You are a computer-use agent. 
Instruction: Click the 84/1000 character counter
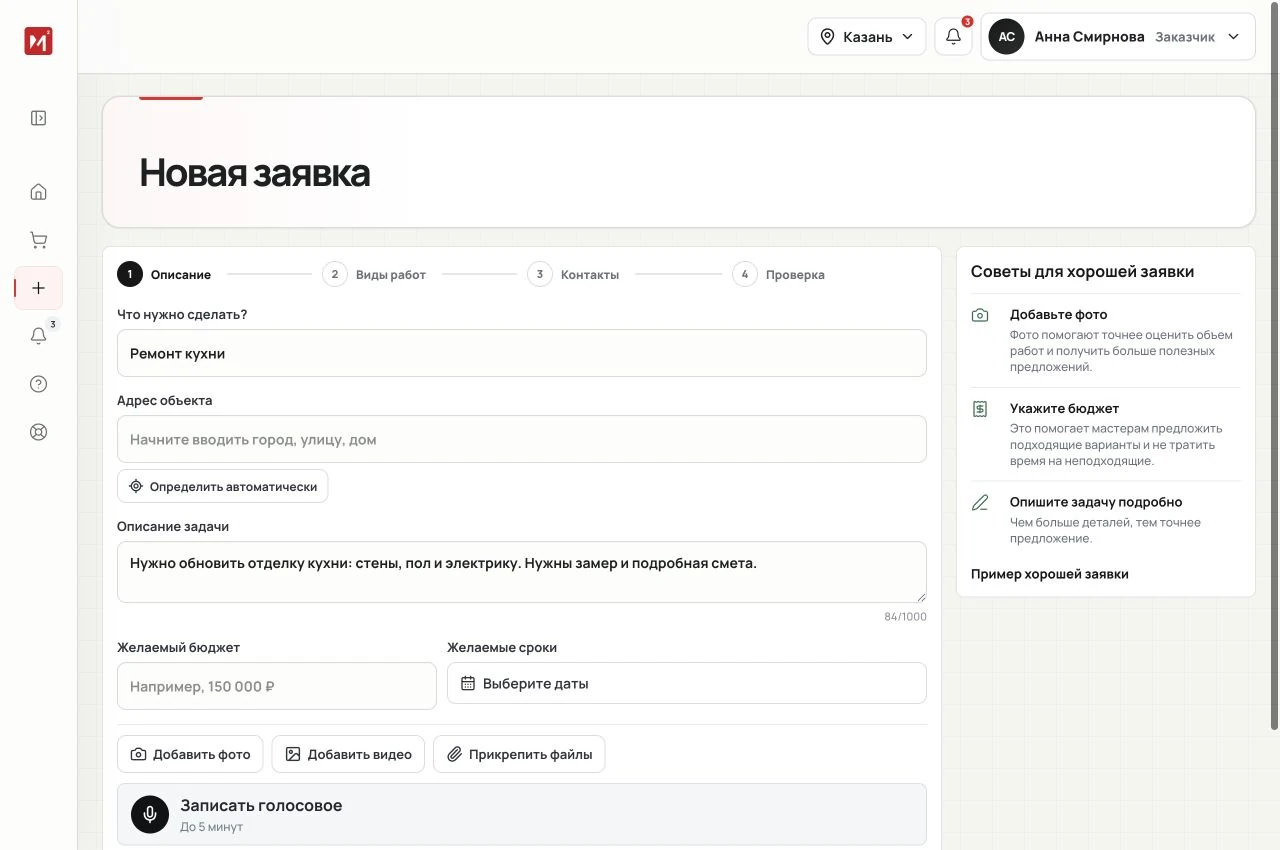tap(905, 617)
